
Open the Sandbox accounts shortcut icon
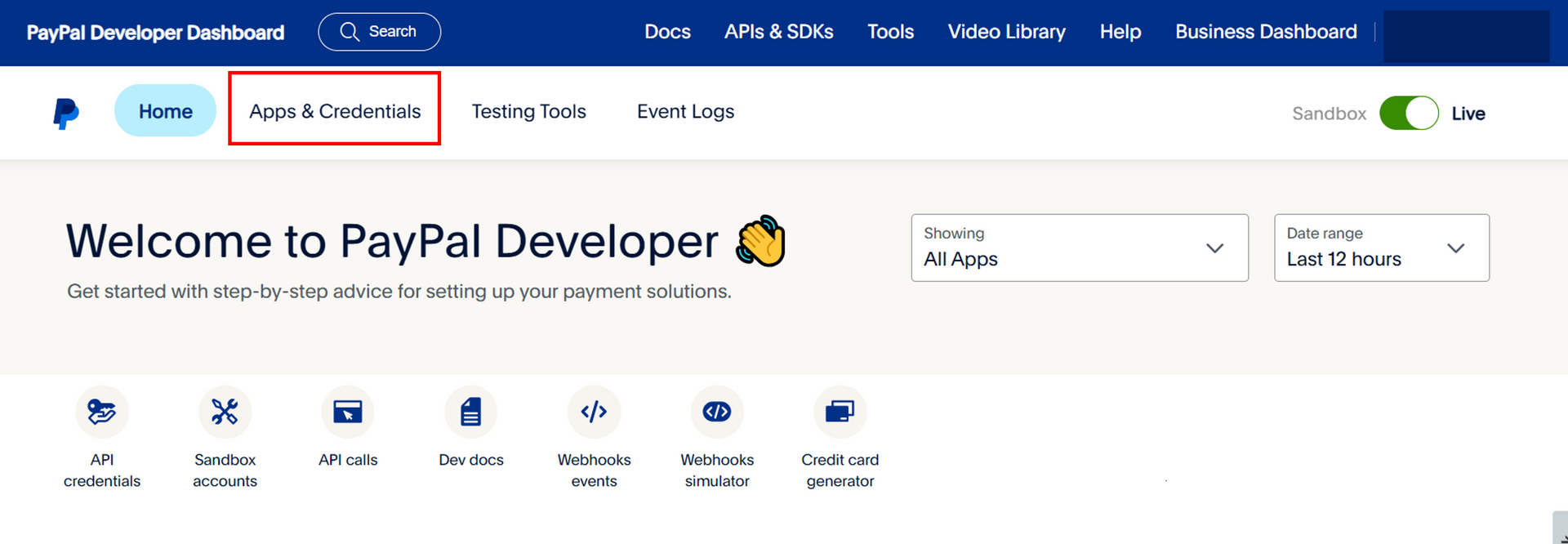click(x=225, y=412)
